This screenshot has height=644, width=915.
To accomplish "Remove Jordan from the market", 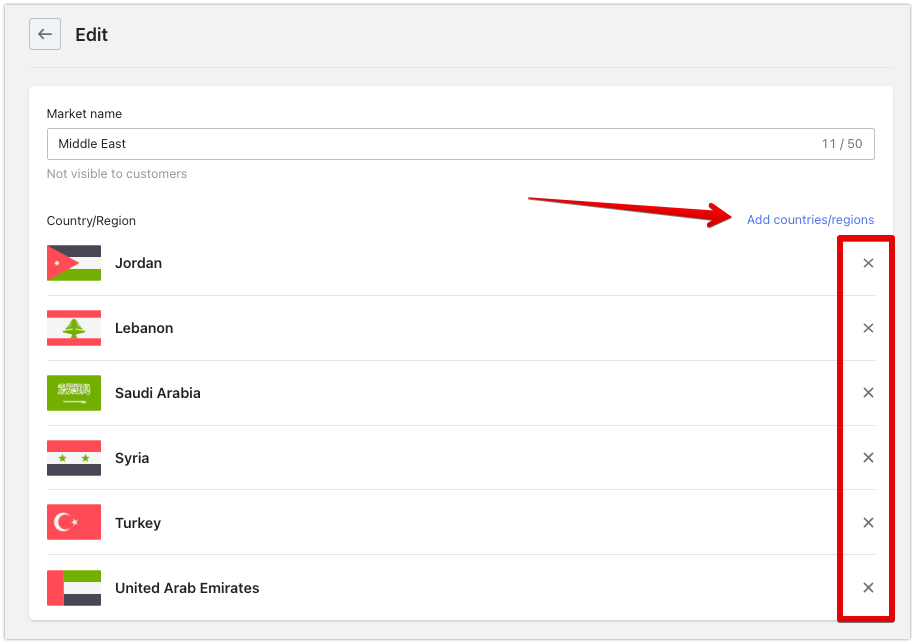I will click(868, 263).
